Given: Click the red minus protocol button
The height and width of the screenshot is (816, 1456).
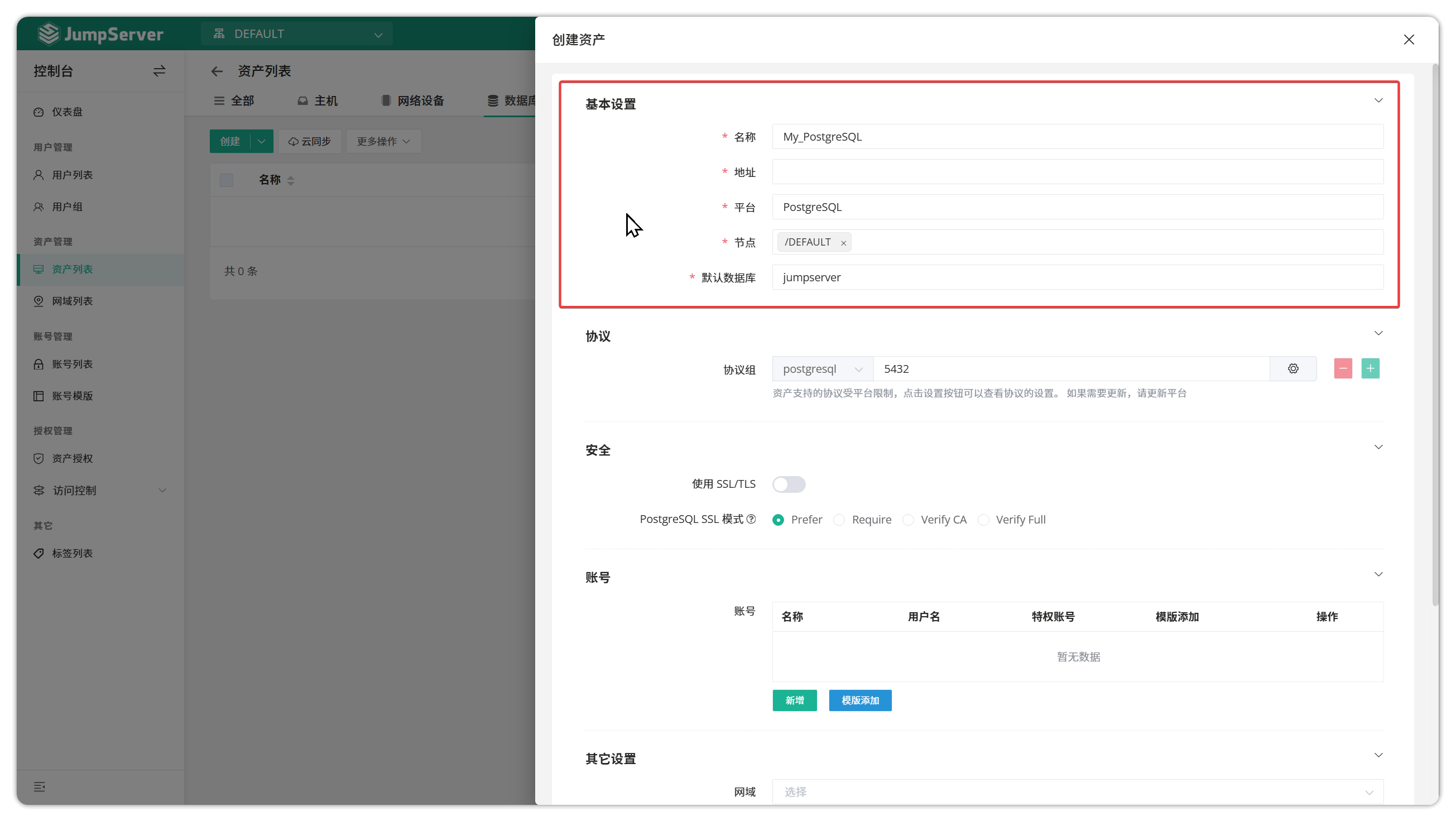Looking at the screenshot, I should click(1342, 368).
